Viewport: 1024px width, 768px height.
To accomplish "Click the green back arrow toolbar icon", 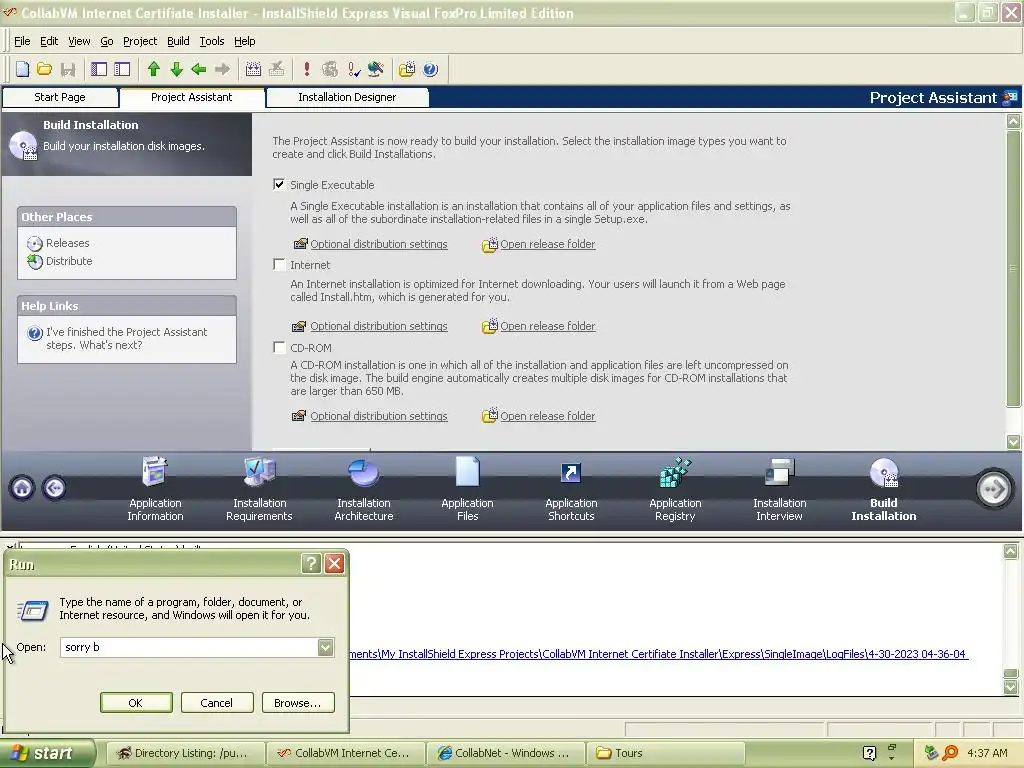I will pyautogui.click(x=199, y=69).
